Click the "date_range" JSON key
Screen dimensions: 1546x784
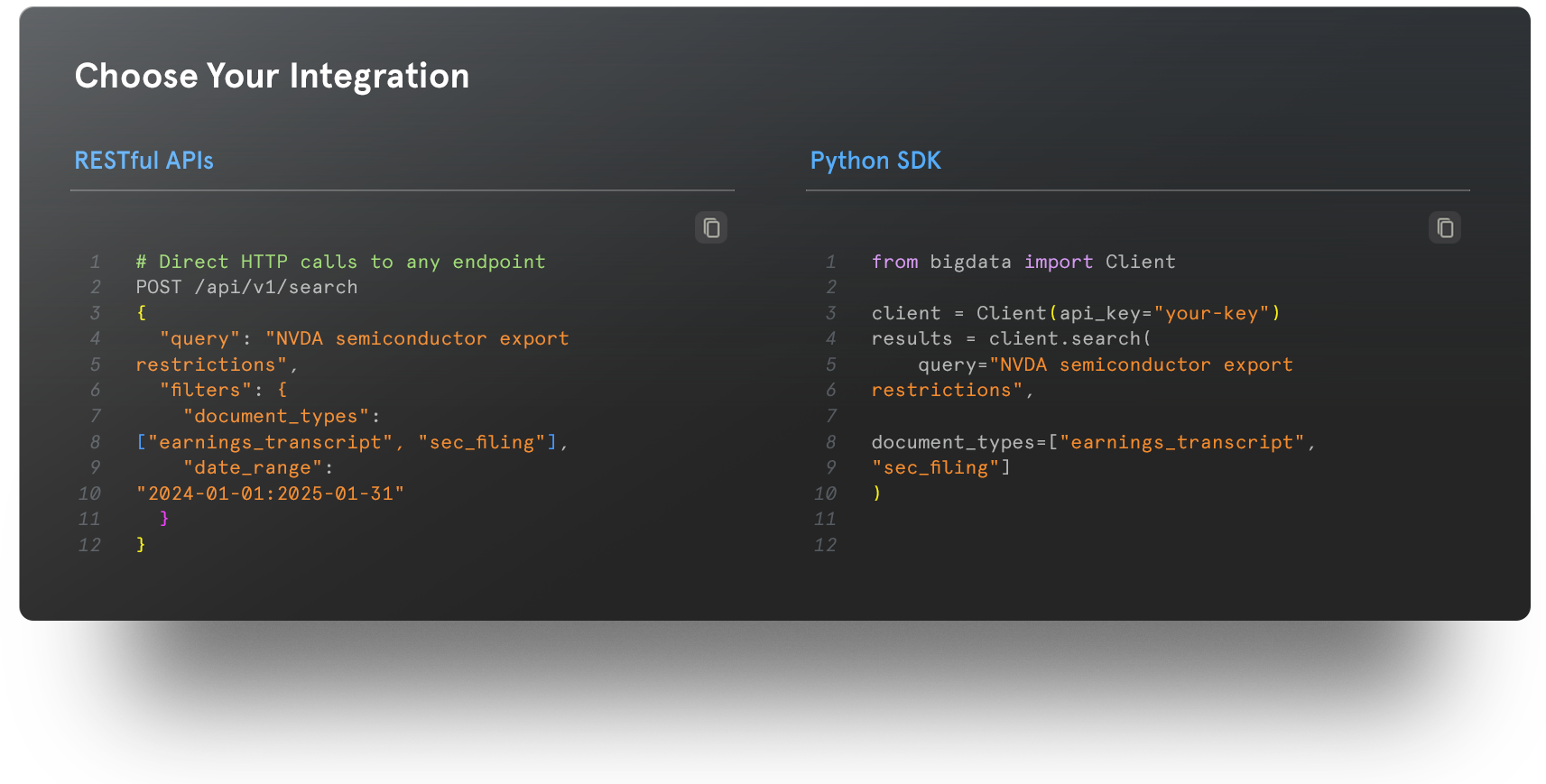253,467
